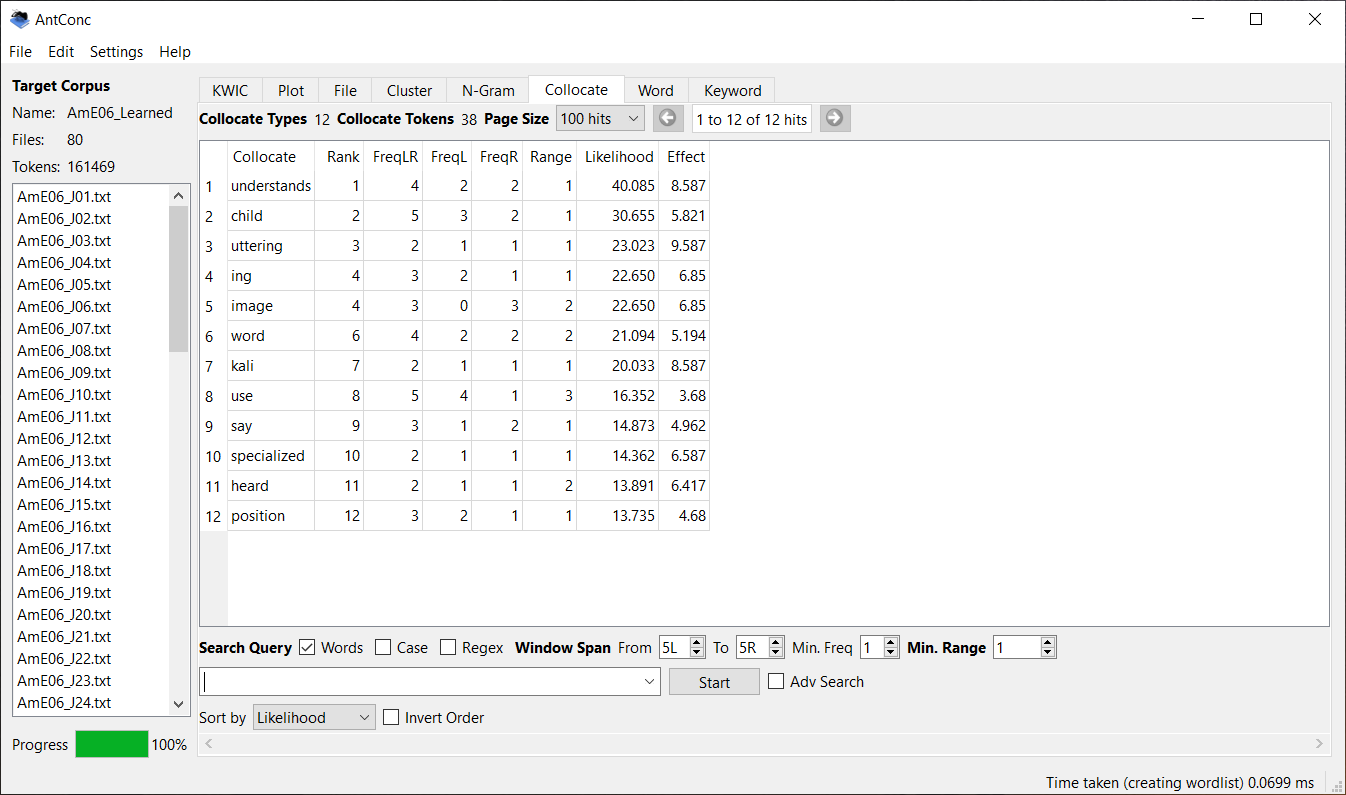Click the collocate 'understands' cell
This screenshot has width=1346, height=795.
[x=271, y=186]
